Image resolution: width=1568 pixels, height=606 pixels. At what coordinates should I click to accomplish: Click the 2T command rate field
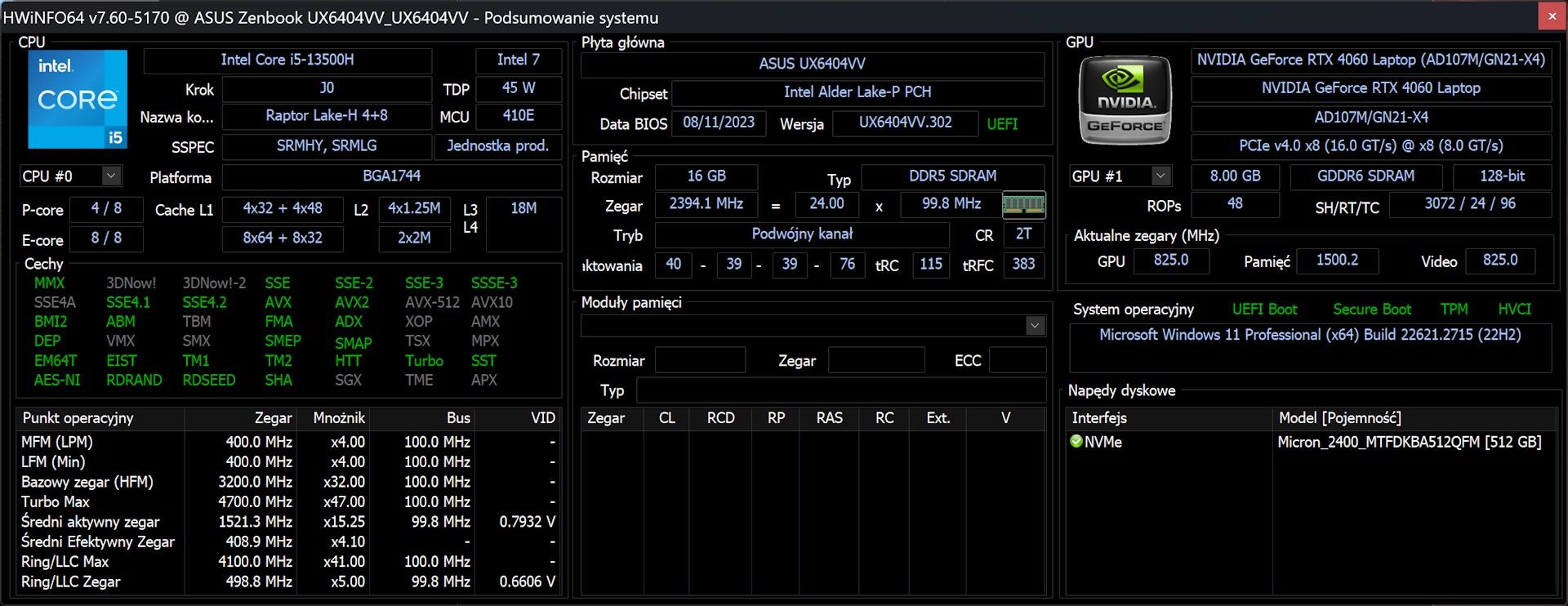[x=1023, y=234]
